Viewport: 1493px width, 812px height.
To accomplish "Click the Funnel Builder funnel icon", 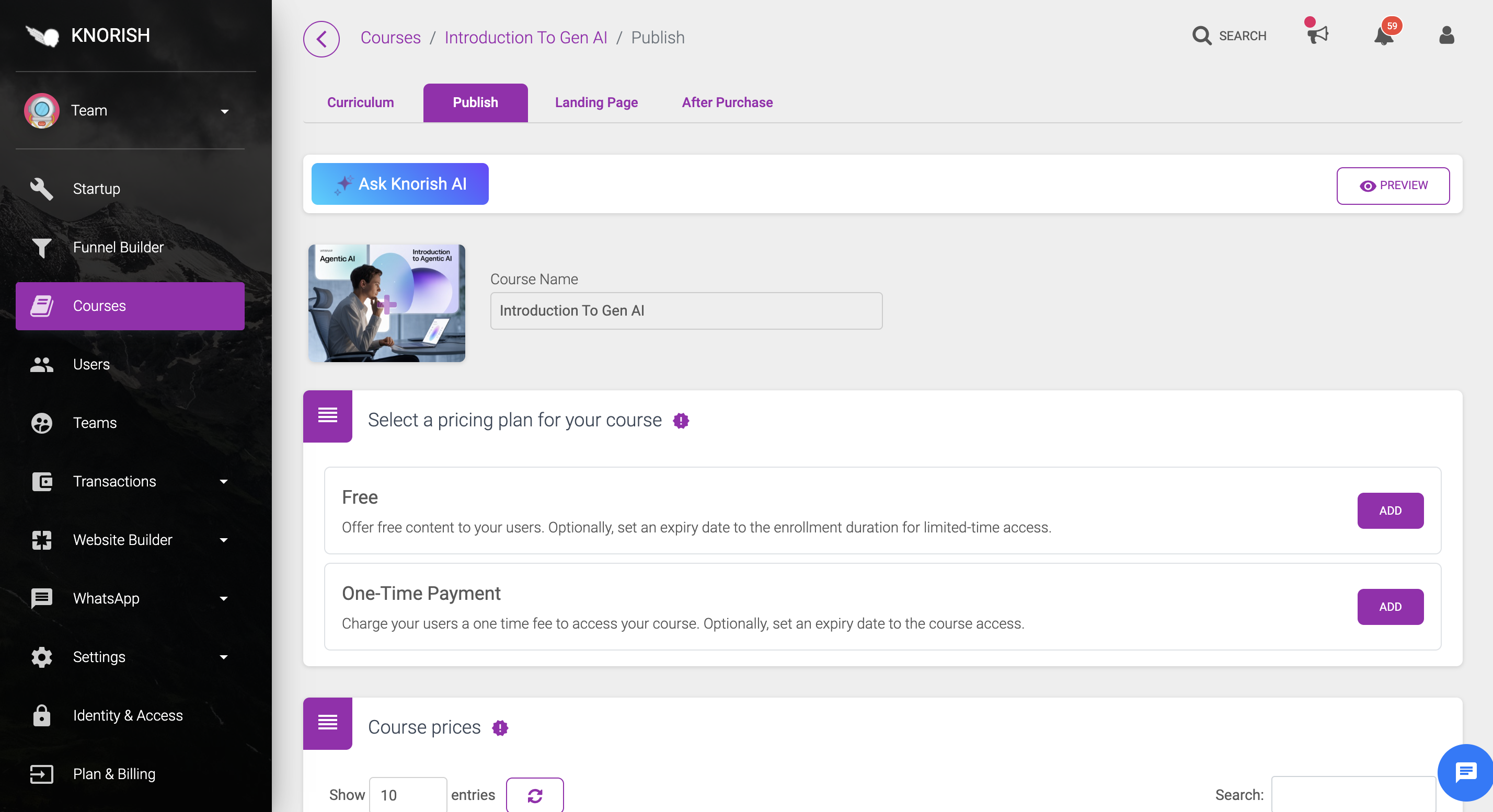I will (x=42, y=247).
